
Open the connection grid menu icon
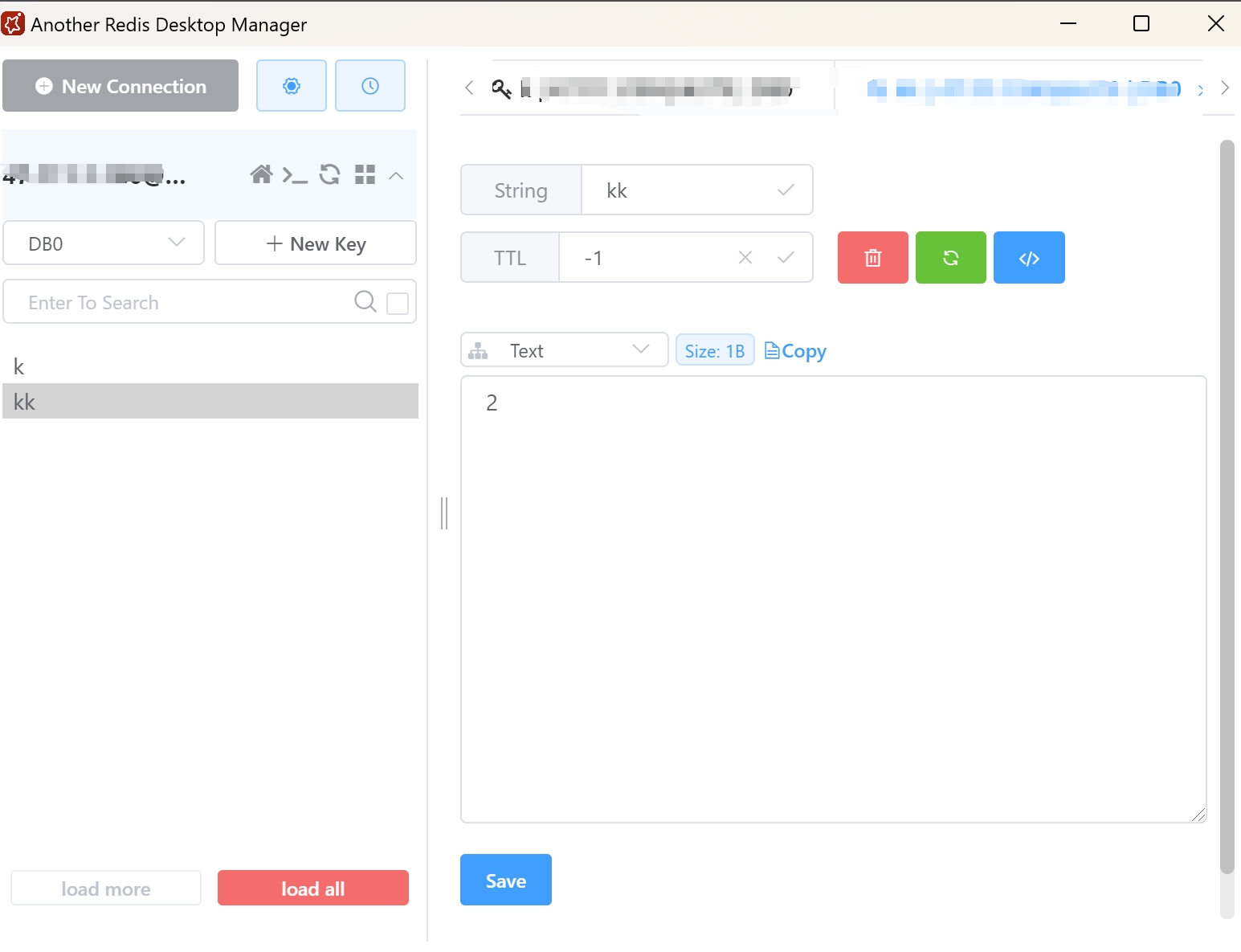365,174
